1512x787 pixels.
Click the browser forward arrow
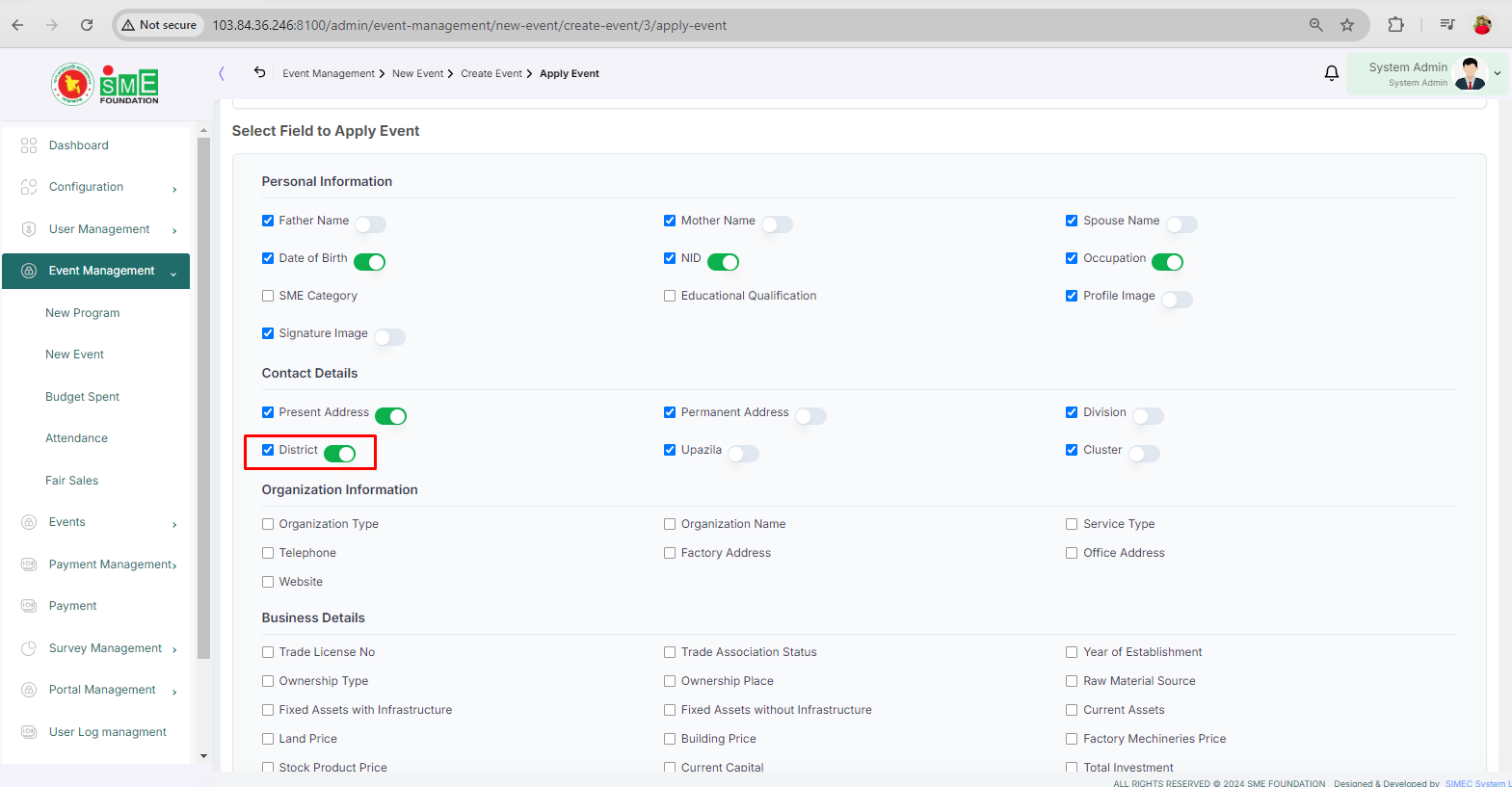pyautogui.click(x=52, y=25)
